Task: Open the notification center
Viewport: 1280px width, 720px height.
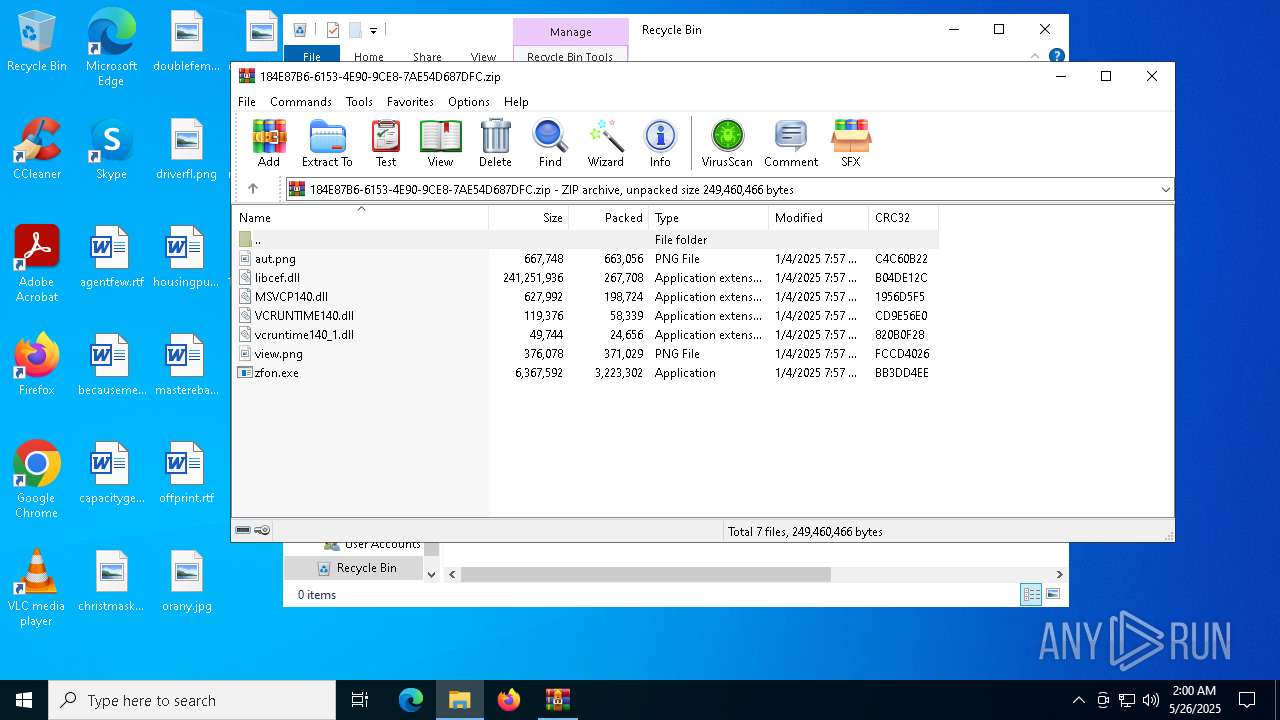Action: click(1247, 700)
